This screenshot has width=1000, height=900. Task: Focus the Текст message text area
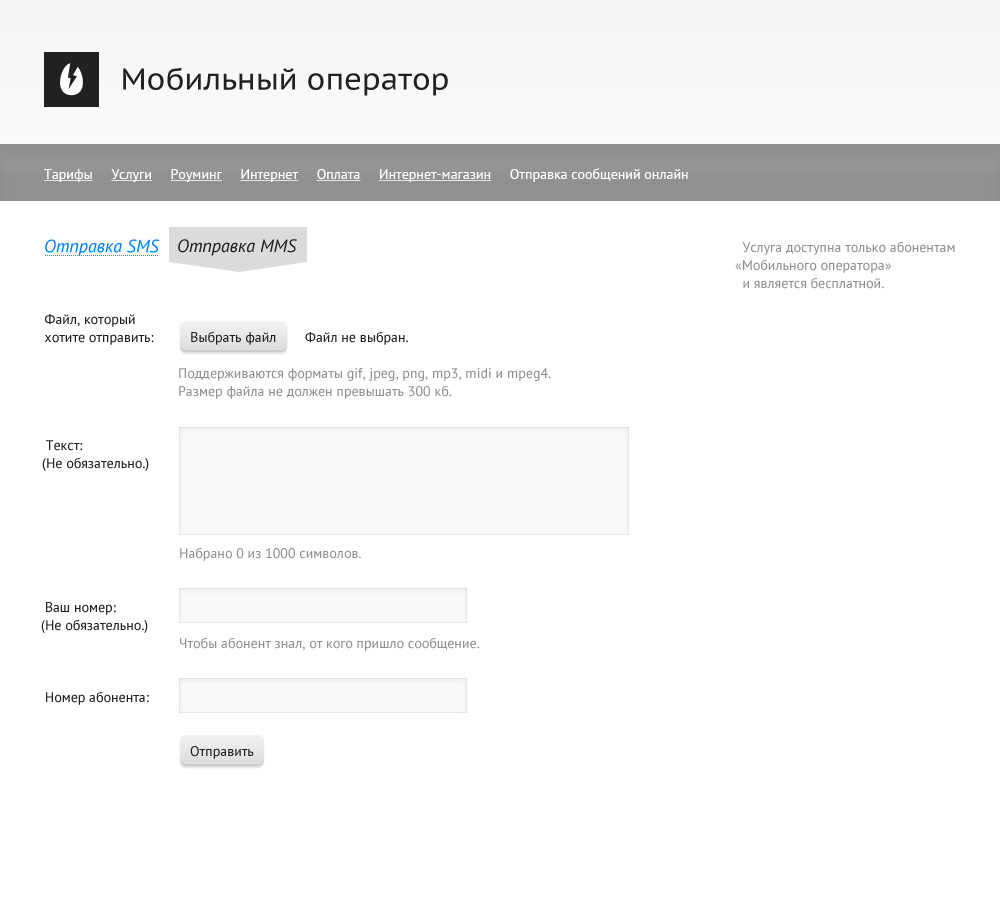(x=403, y=481)
